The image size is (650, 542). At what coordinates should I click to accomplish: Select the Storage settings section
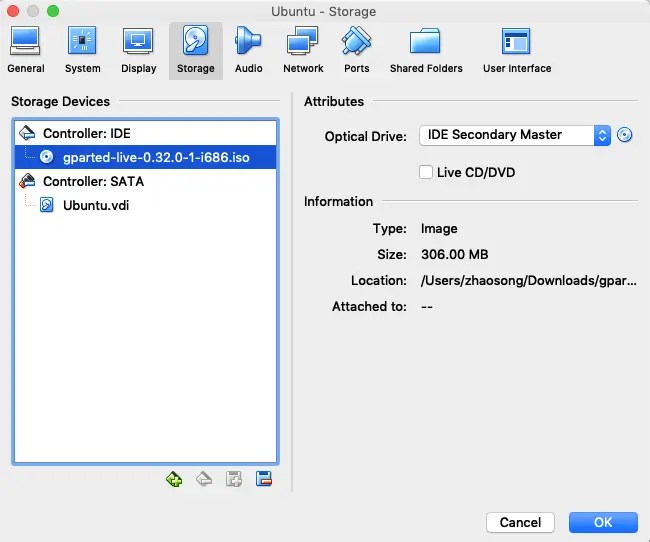pyautogui.click(x=196, y=51)
